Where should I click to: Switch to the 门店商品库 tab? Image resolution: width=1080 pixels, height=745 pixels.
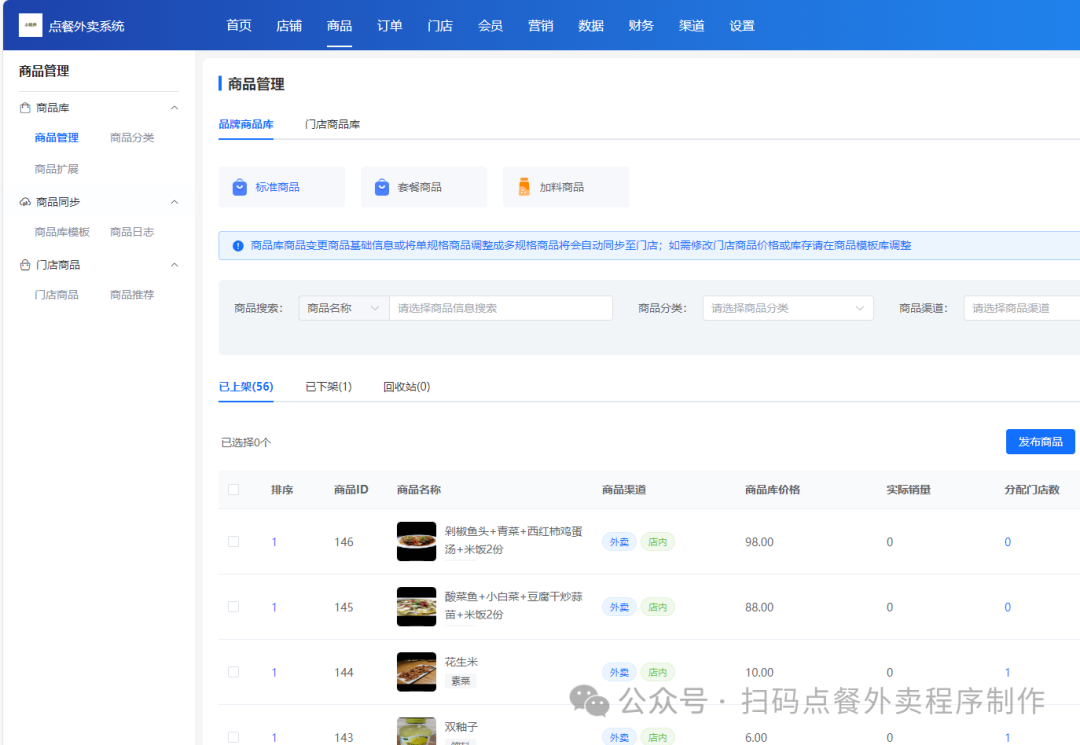(x=332, y=125)
